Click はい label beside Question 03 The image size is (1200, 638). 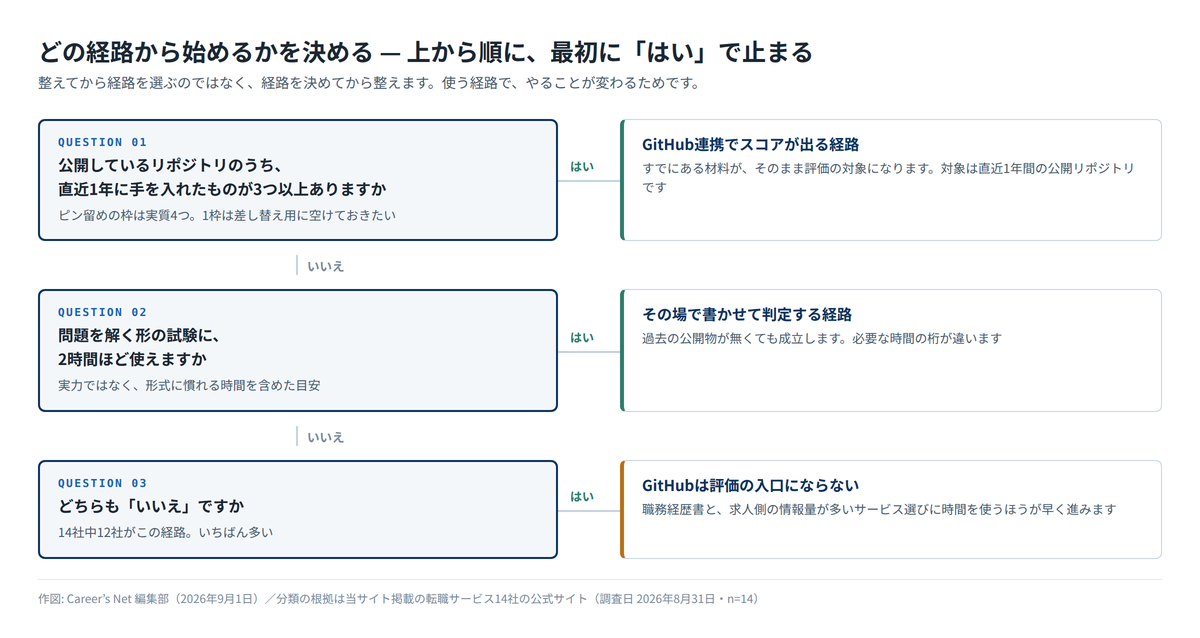(x=582, y=496)
